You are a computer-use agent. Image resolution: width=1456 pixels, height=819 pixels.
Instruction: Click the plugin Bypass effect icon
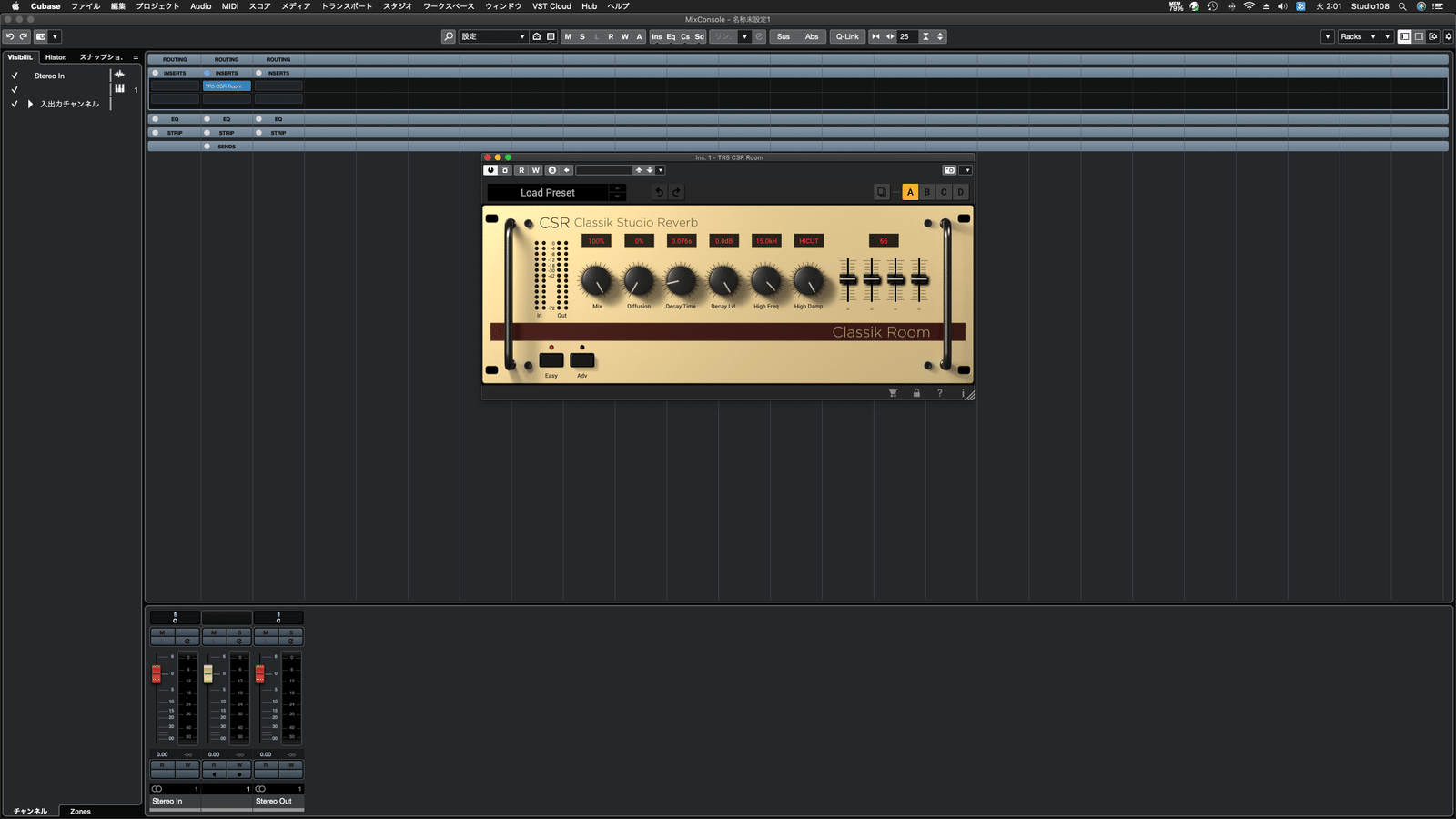tap(505, 170)
